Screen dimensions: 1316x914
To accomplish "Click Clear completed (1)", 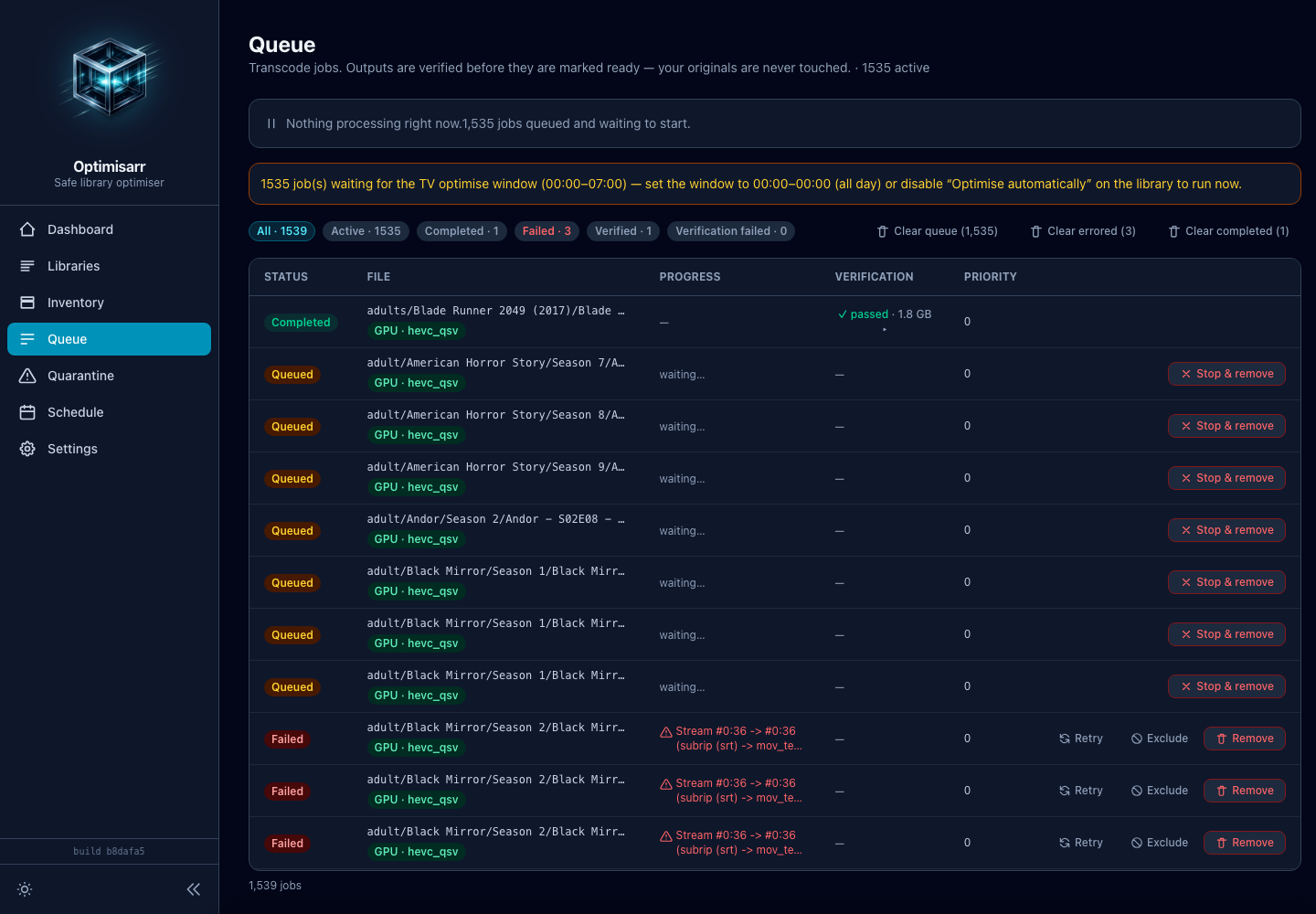I will click(x=1229, y=231).
